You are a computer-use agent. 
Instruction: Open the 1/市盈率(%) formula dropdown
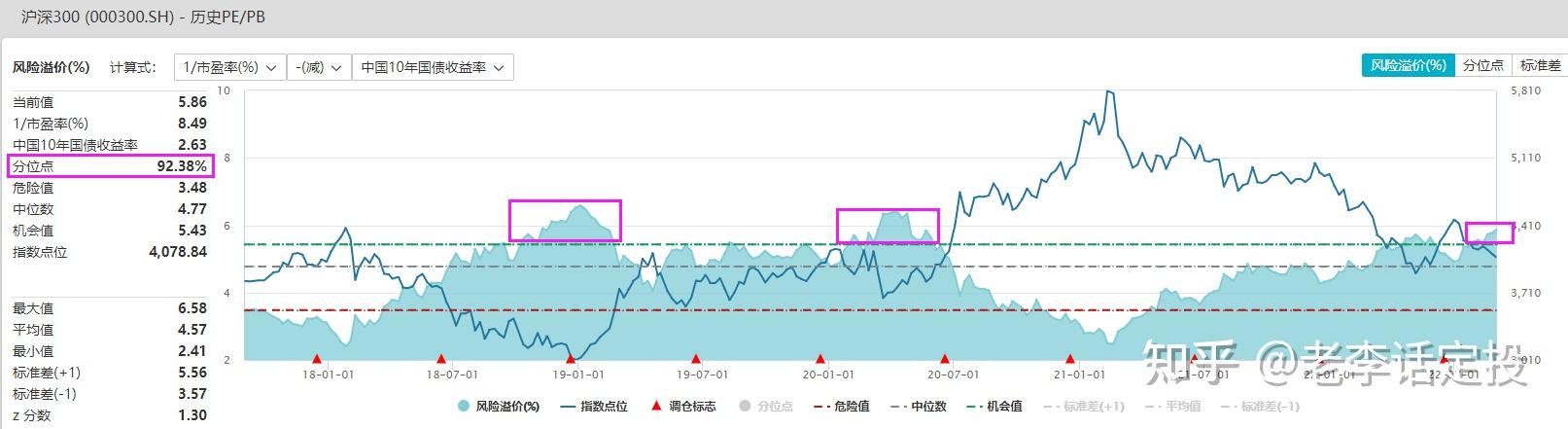[x=230, y=67]
